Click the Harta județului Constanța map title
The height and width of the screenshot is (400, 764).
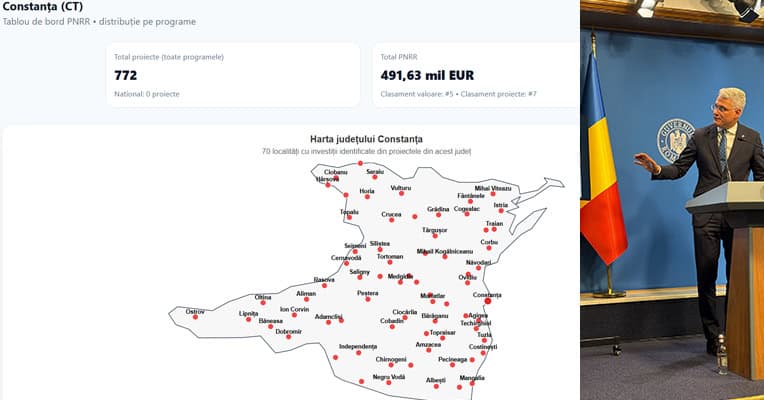pos(366,138)
